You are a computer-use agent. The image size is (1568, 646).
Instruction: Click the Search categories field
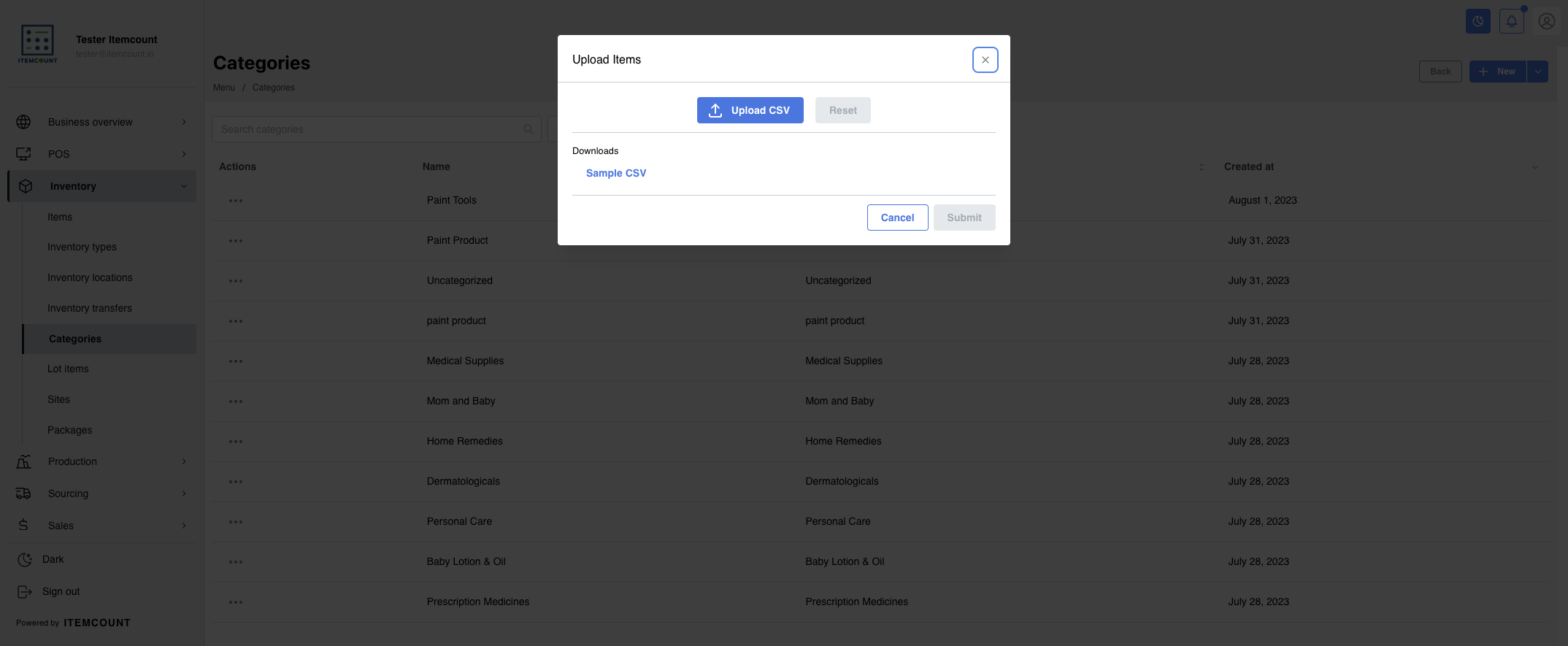[x=376, y=129]
